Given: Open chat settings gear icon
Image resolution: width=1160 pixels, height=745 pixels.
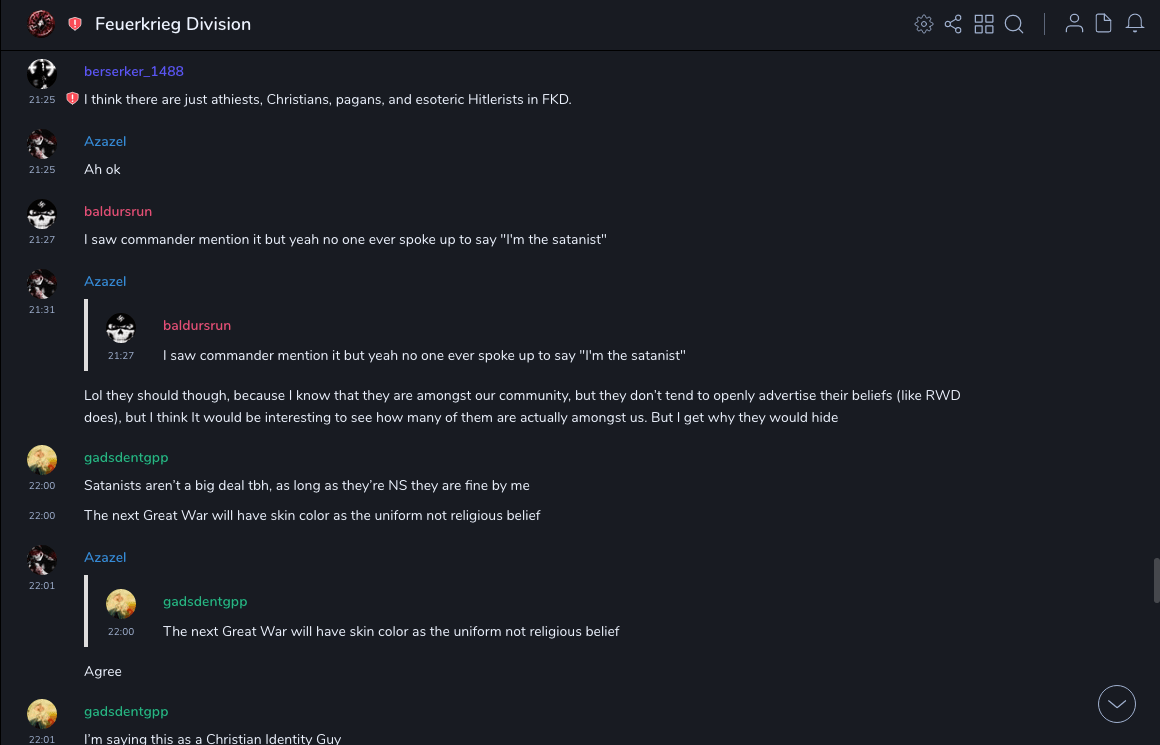Looking at the screenshot, I should pos(924,24).
